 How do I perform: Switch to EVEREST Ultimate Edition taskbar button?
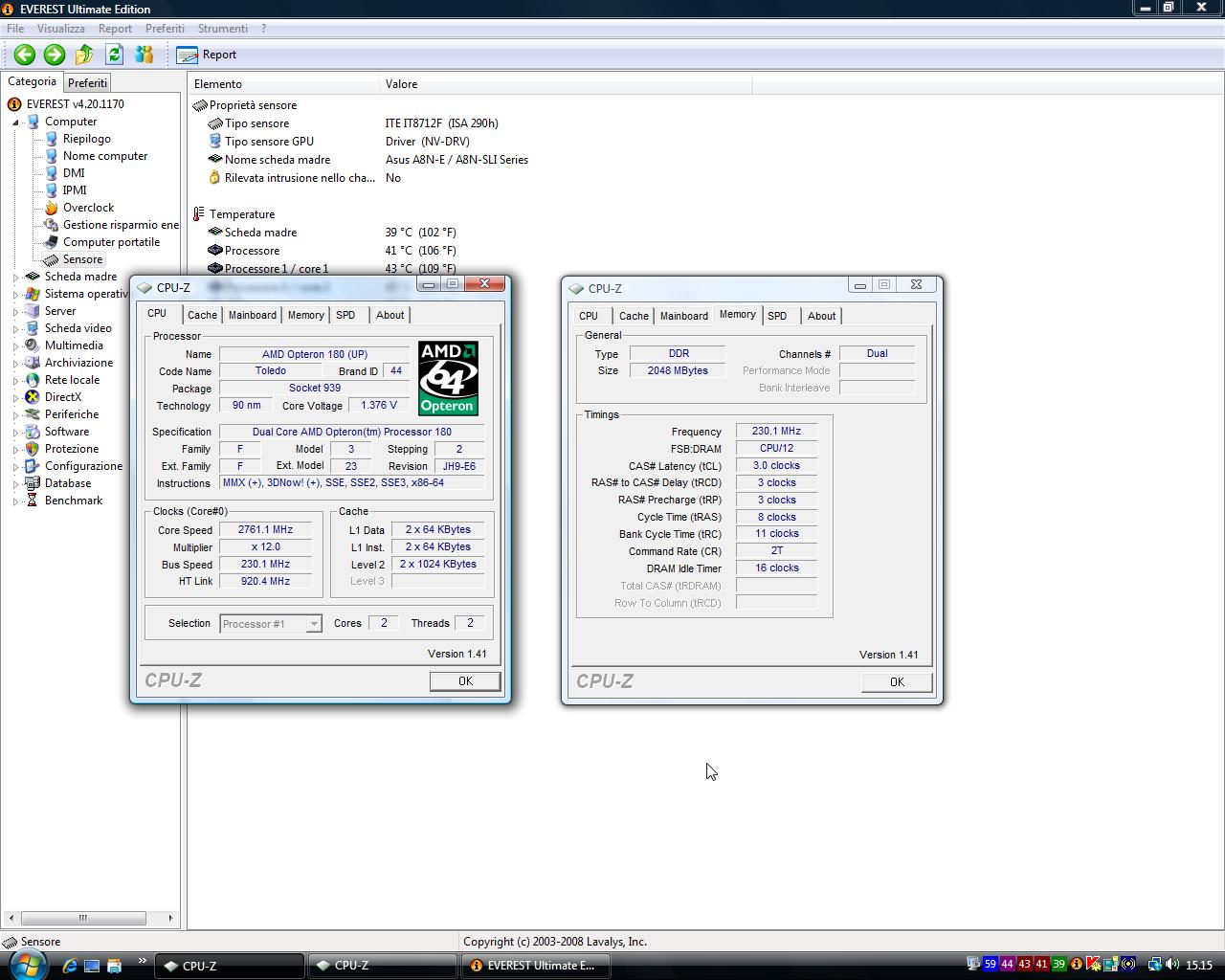point(534,966)
